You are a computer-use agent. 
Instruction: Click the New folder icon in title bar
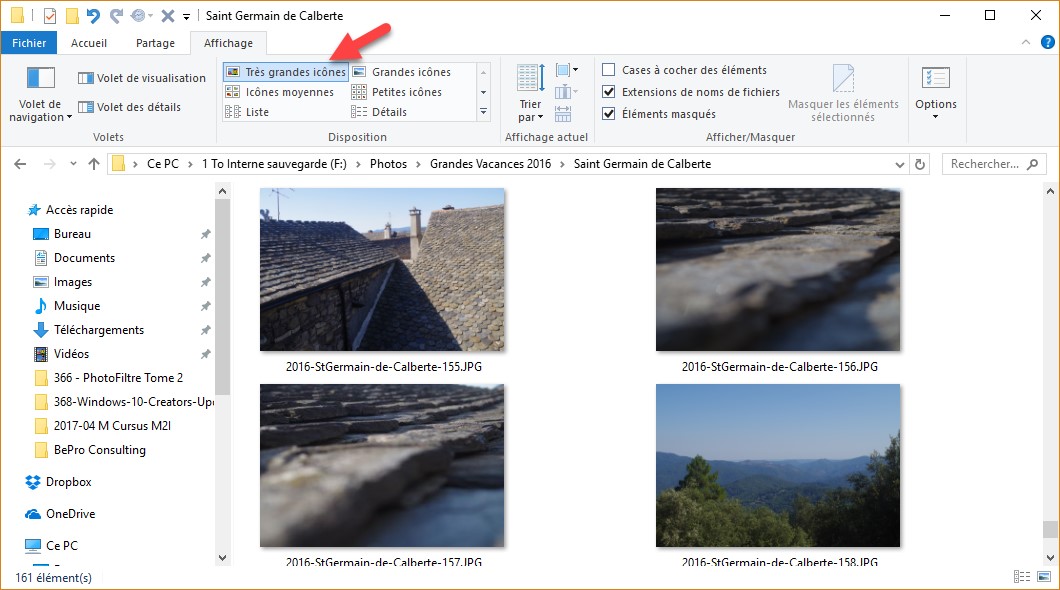[72, 16]
